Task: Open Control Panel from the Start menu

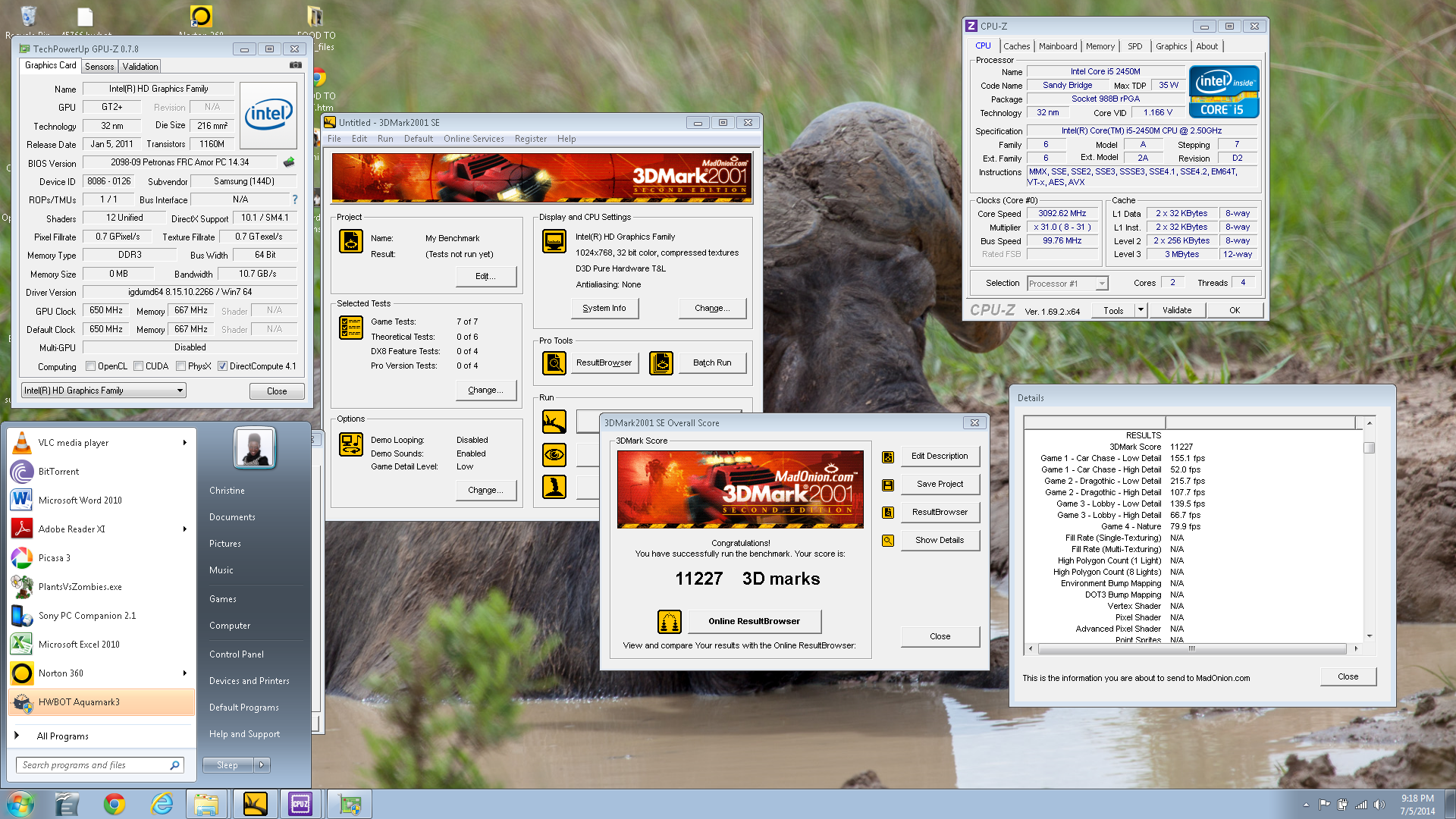Action: click(x=237, y=654)
